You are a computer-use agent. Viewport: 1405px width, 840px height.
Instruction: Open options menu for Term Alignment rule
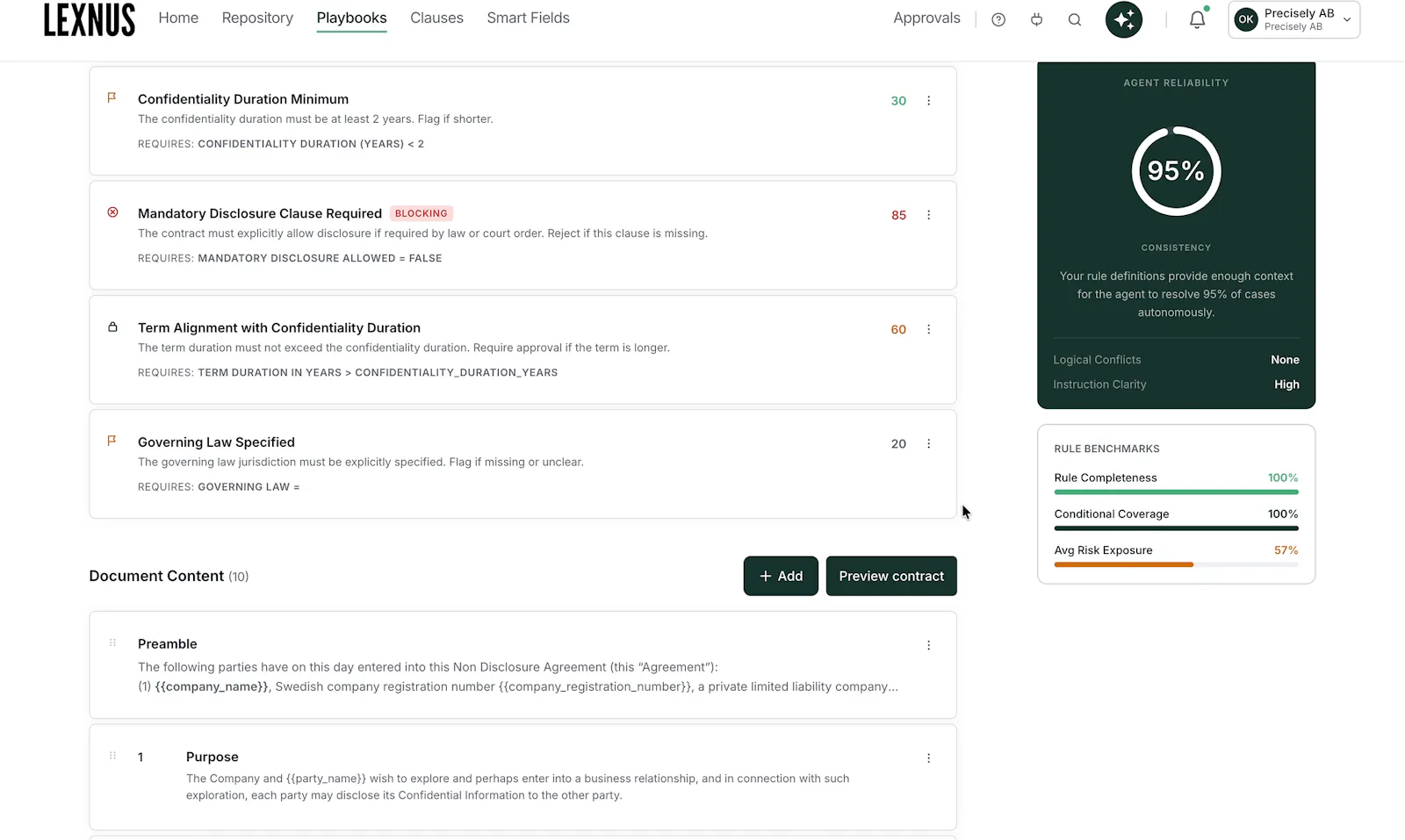click(x=929, y=329)
